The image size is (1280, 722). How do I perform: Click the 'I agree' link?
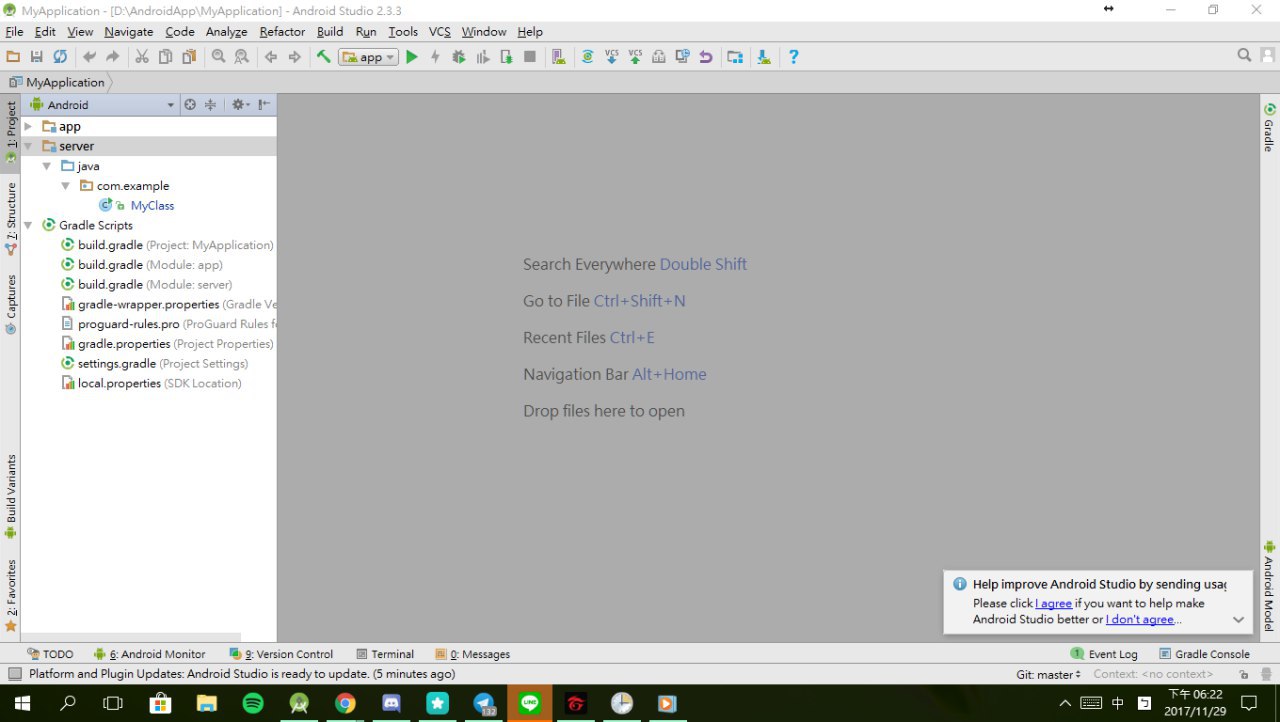tap(1054, 604)
